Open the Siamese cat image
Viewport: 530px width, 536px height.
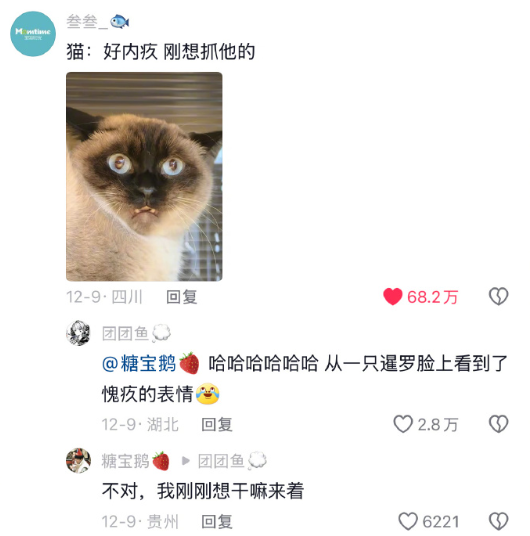tap(144, 176)
